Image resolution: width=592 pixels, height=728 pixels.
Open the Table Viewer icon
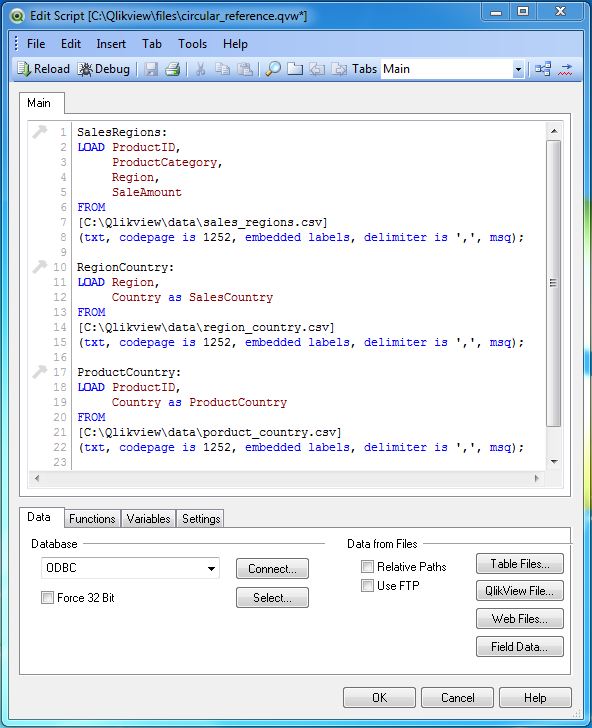coord(543,69)
